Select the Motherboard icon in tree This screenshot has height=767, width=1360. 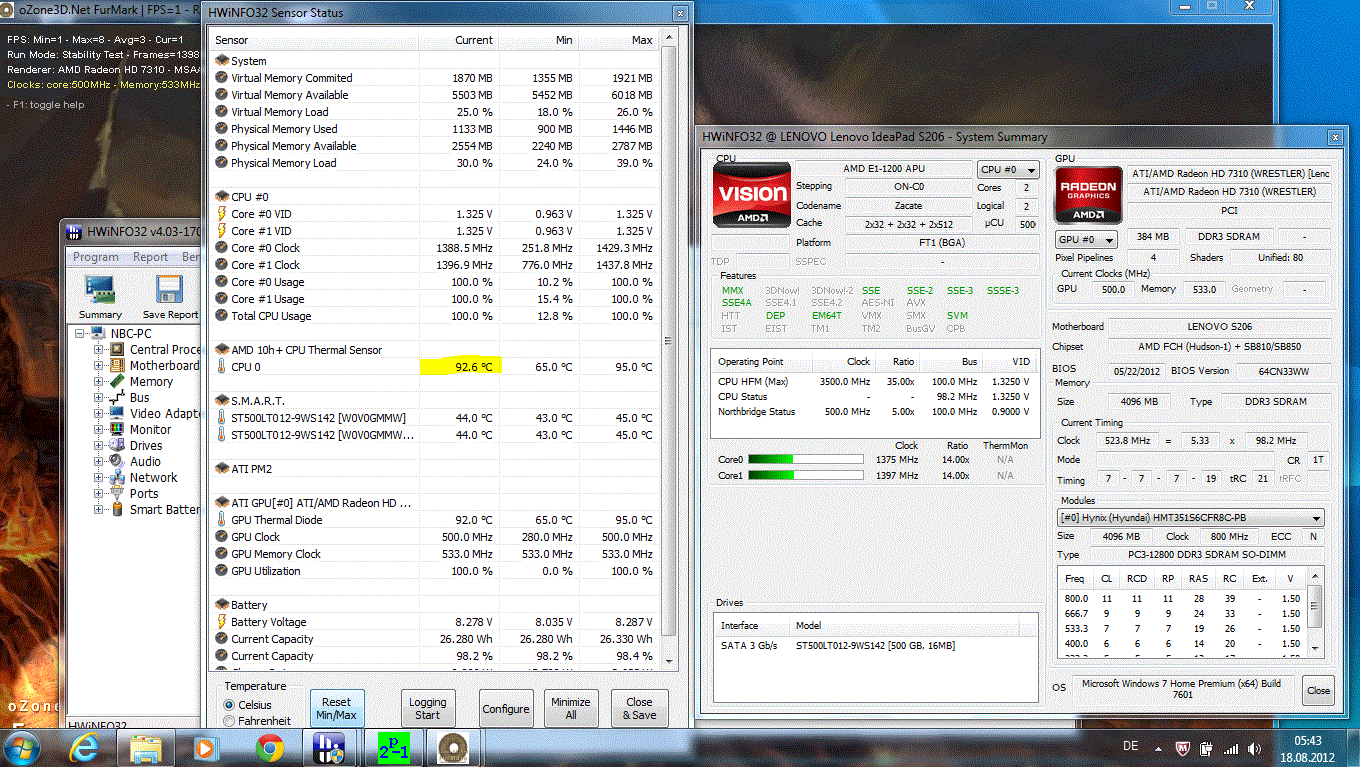pyautogui.click(x=118, y=365)
